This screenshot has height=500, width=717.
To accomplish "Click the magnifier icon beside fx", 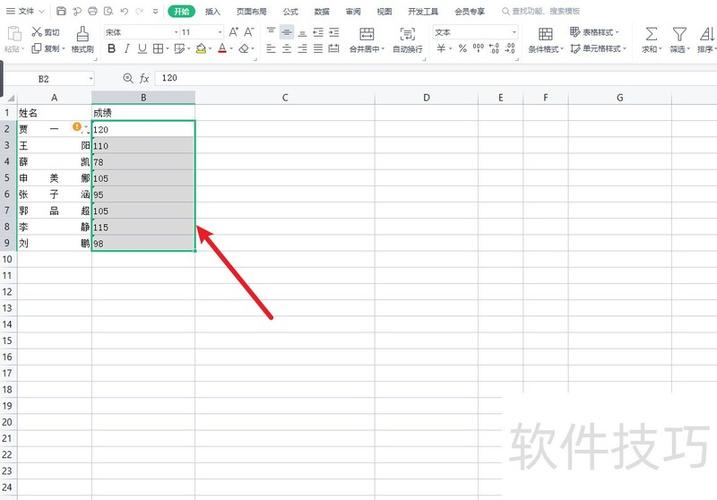I will tap(128, 78).
